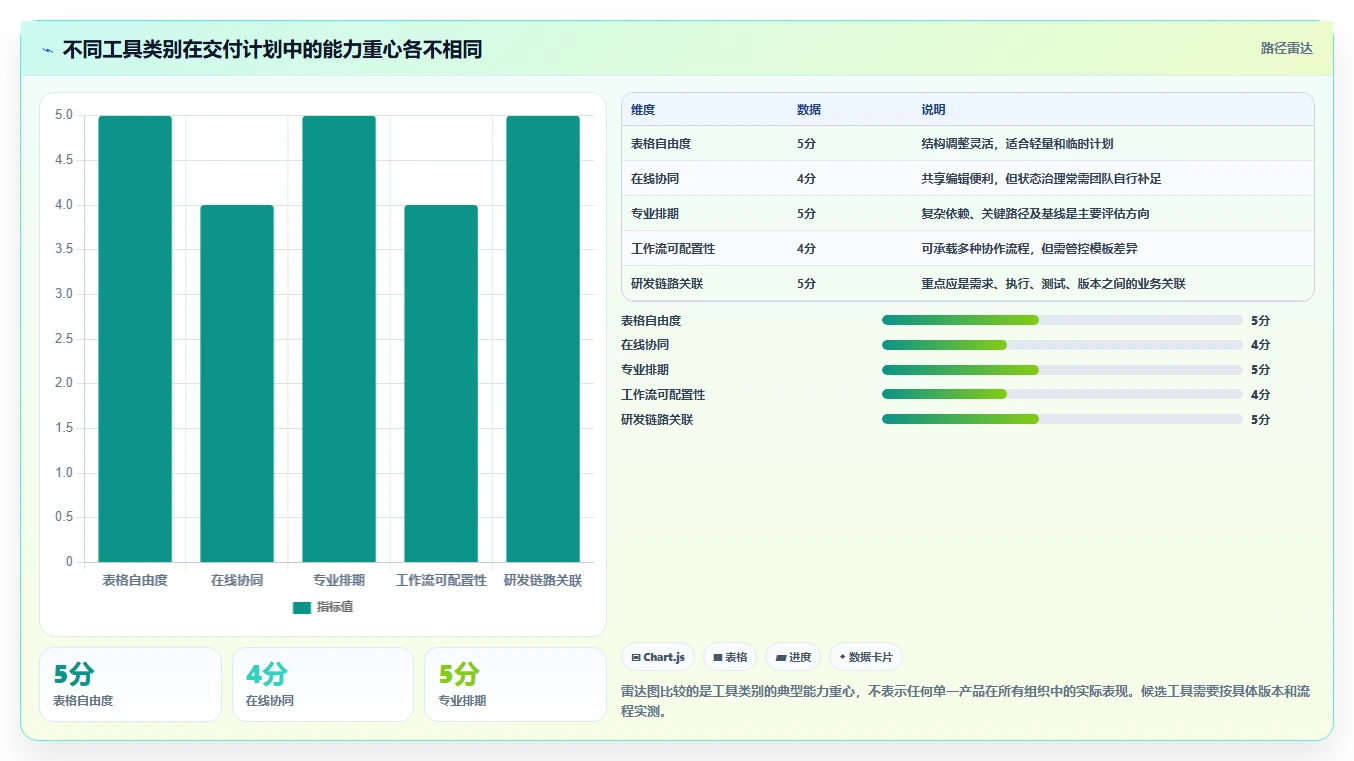Open the 5分 专业排期 data card
This screenshot has height=761, width=1354.
(x=515, y=685)
